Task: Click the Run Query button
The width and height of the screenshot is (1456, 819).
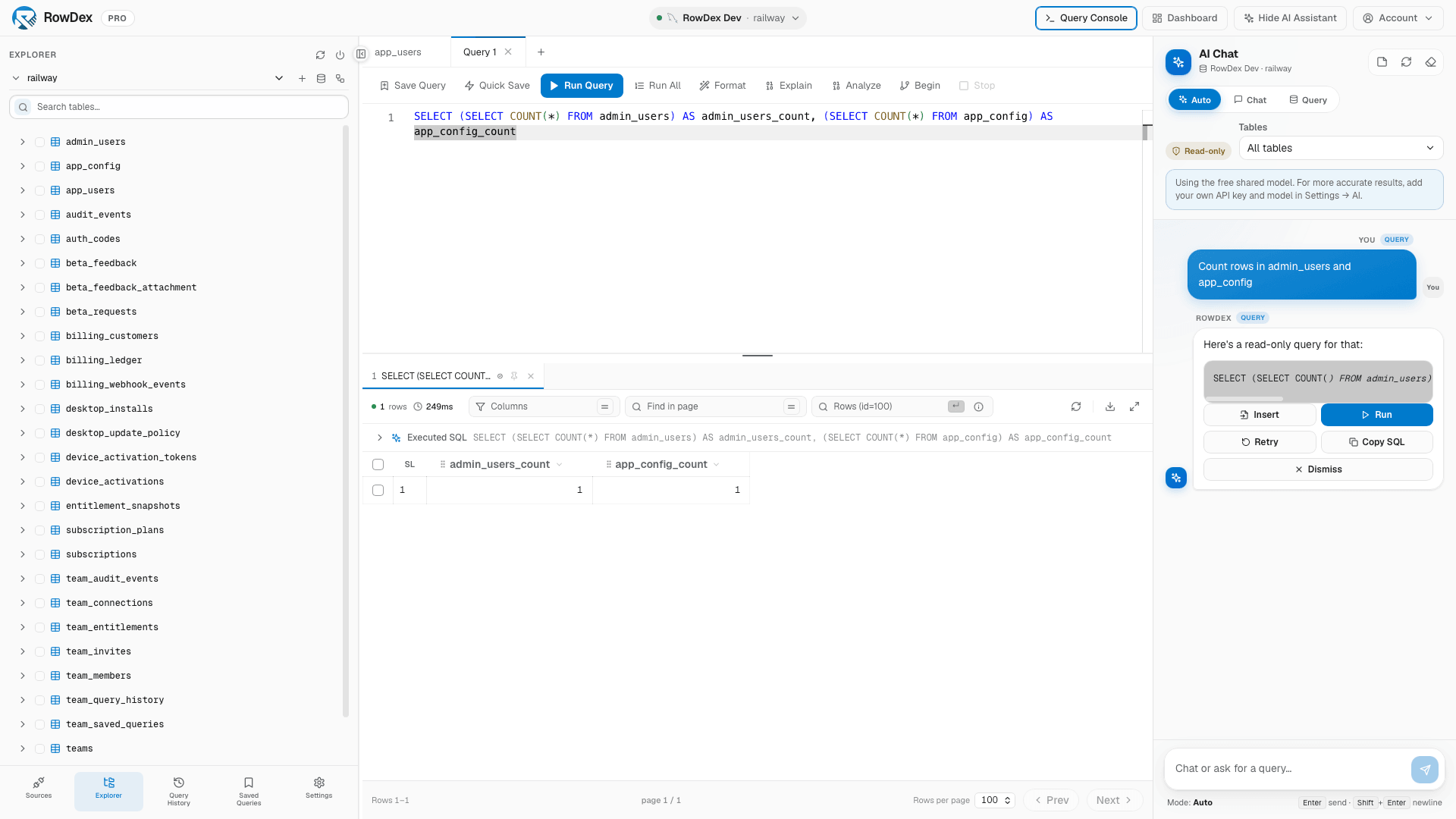Action: click(582, 86)
